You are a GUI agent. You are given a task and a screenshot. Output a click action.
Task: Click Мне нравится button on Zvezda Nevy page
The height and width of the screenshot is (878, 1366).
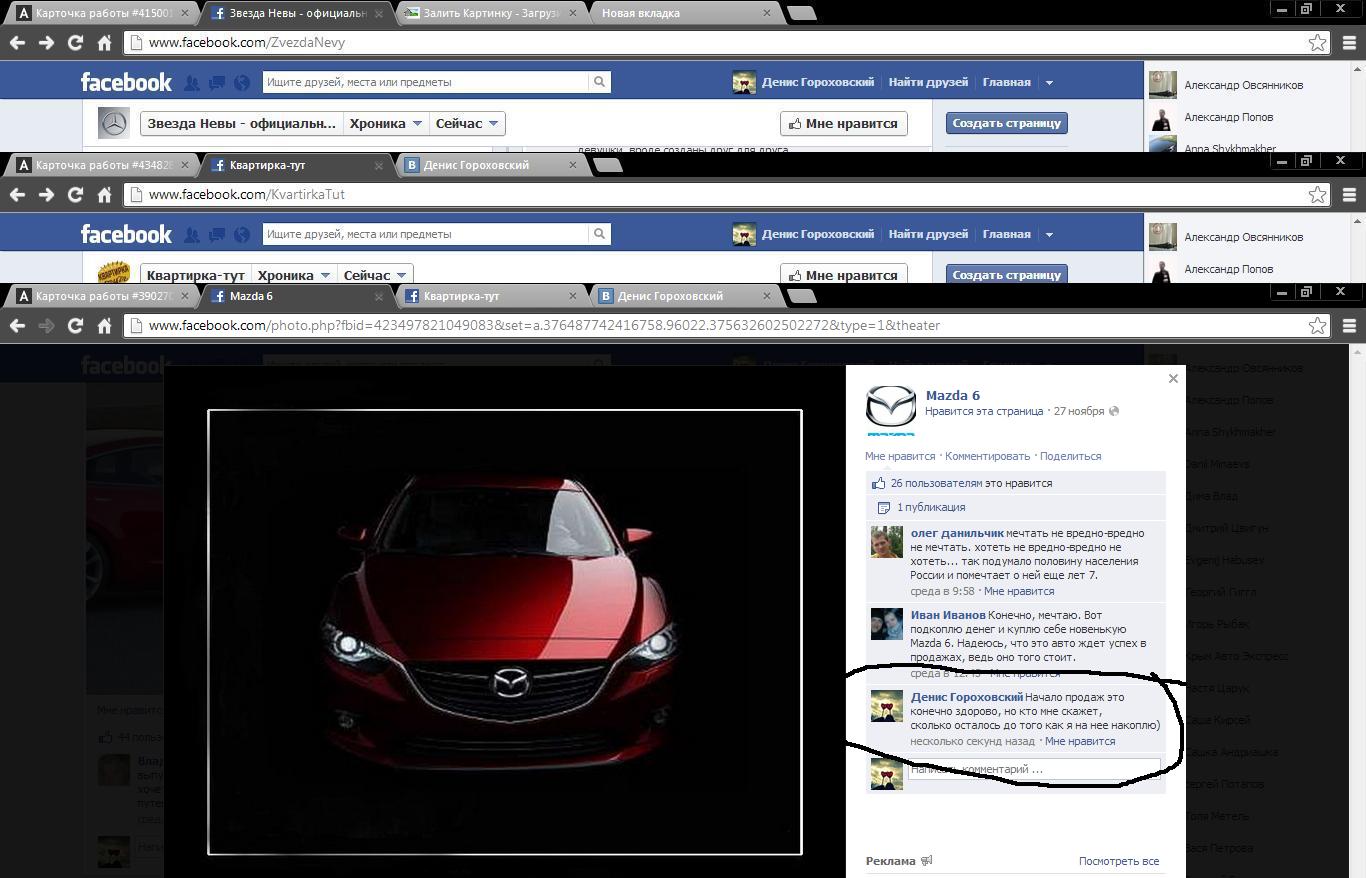tap(844, 123)
